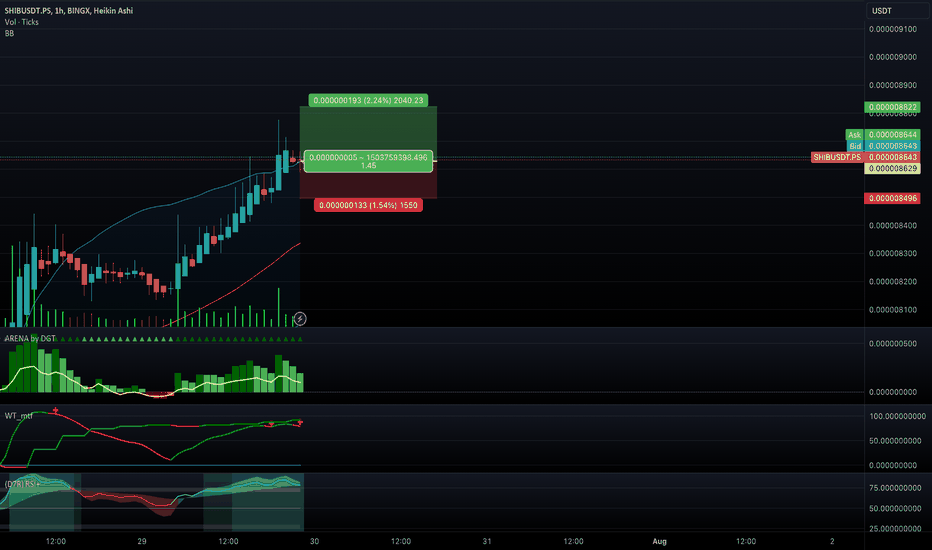Click the 29 date on time axis
The width and height of the screenshot is (932, 550).
click(141, 541)
